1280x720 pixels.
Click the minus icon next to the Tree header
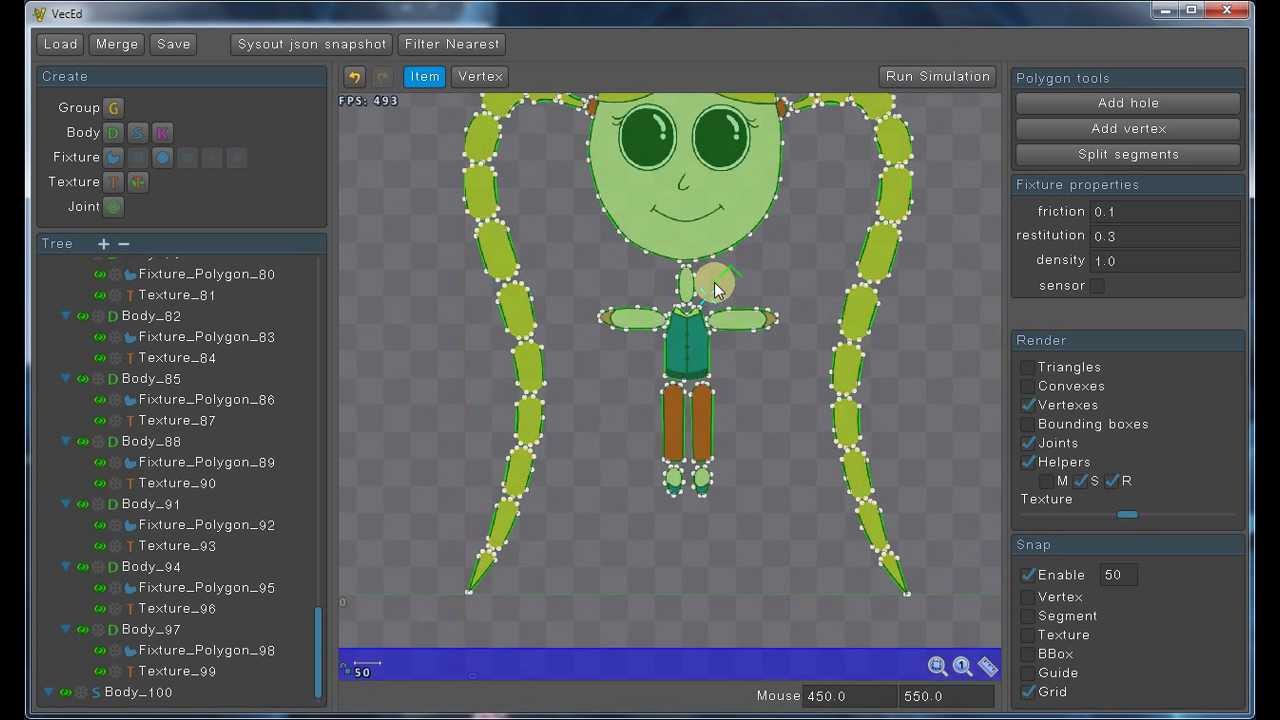(124, 244)
